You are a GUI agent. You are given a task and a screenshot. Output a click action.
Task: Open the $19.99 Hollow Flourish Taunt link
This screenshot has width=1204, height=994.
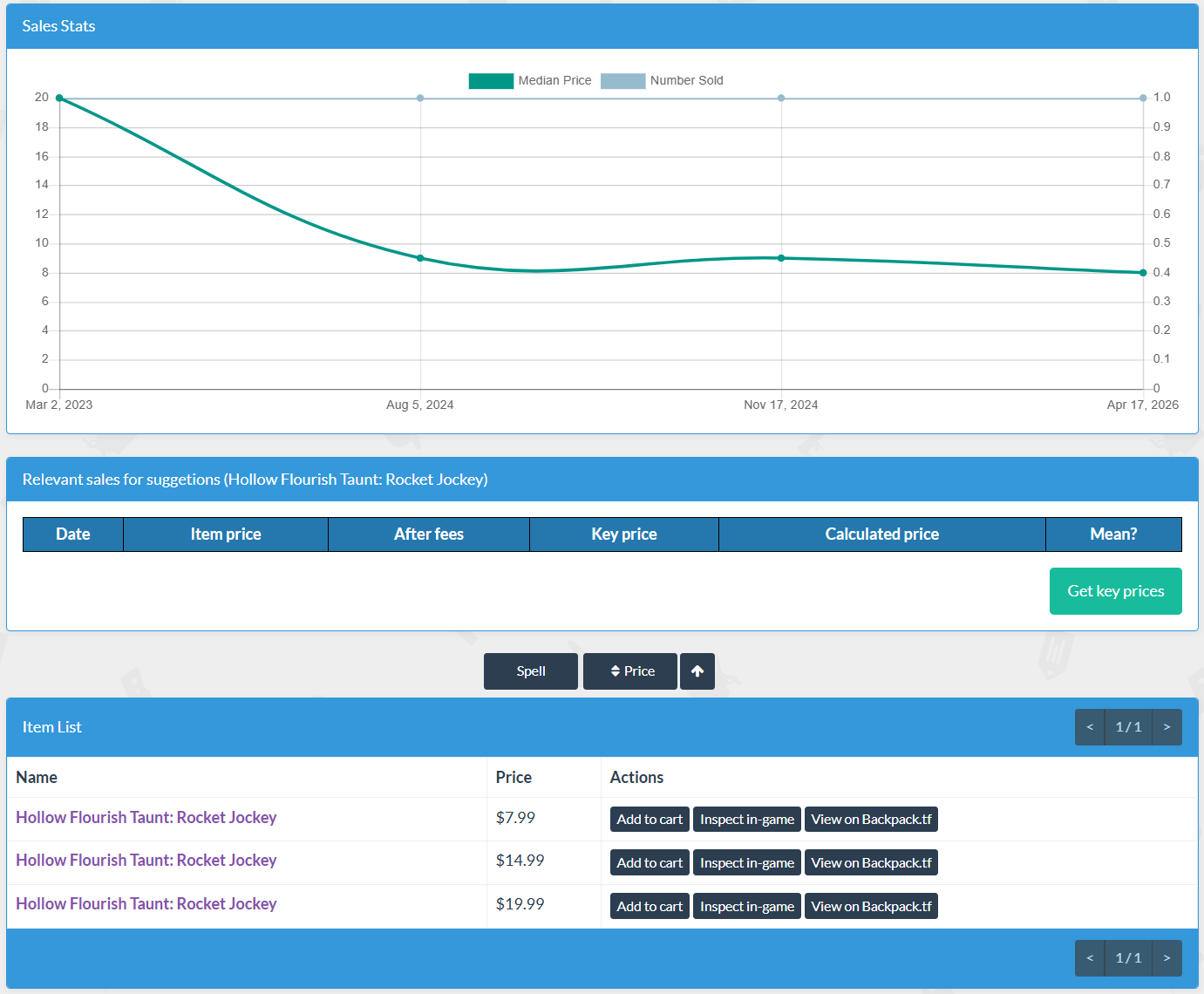146,904
